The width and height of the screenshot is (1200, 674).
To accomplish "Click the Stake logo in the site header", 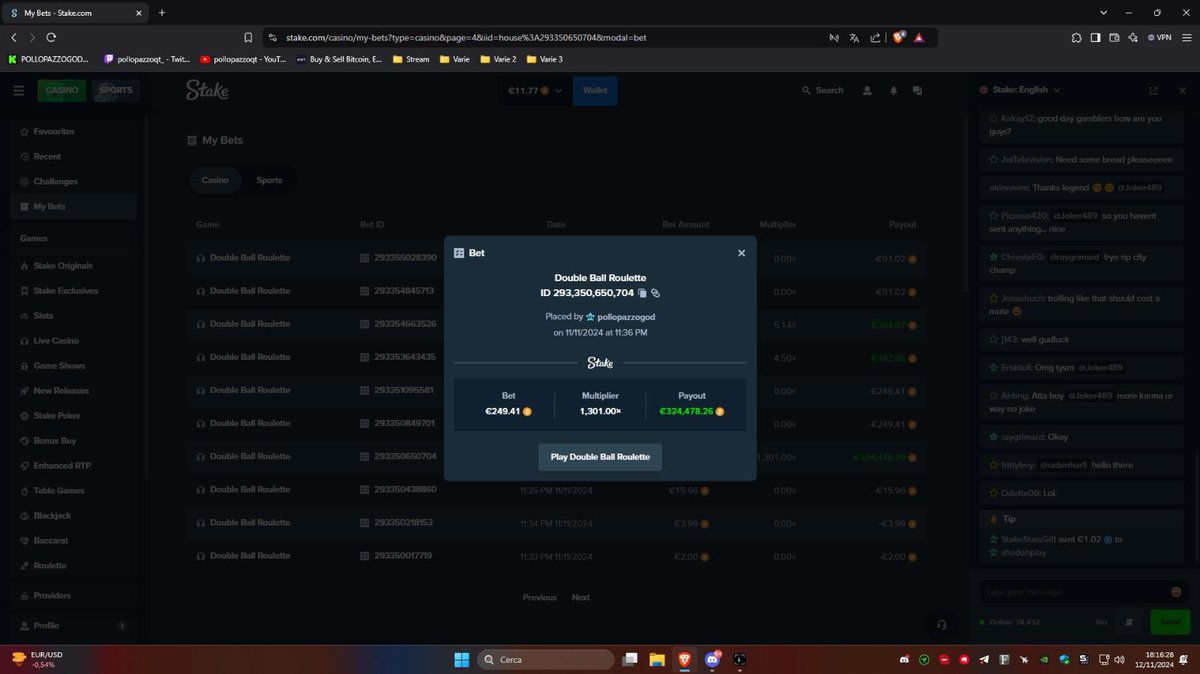I will click(x=207, y=90).
